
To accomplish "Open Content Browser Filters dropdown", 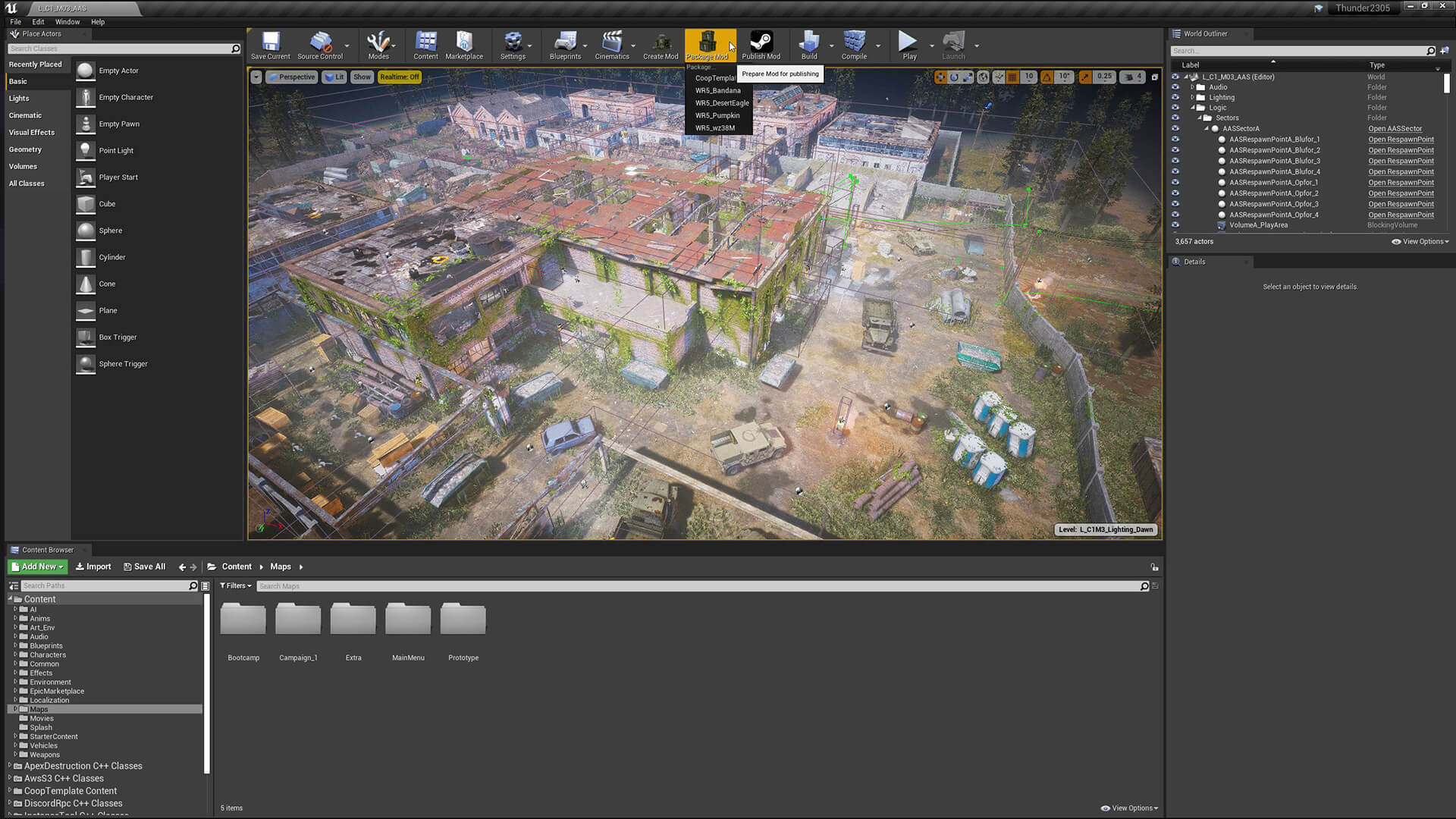I will (x=236, y=585).
